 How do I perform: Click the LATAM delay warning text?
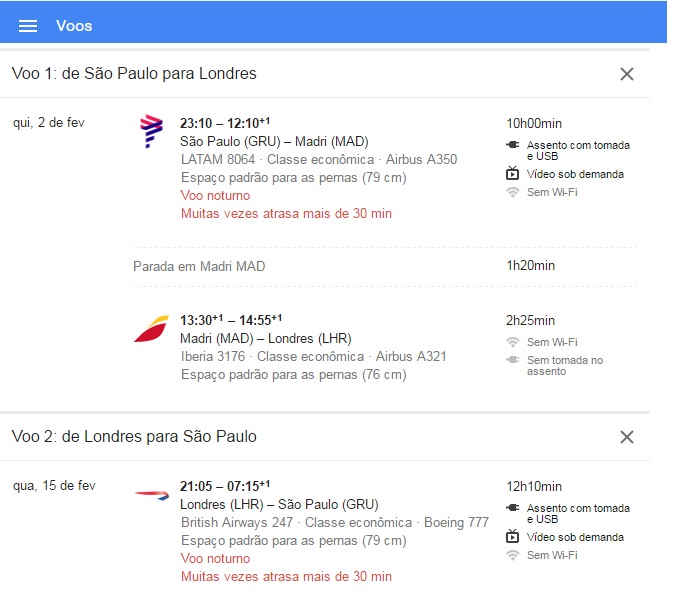click(x=286, y=213)
